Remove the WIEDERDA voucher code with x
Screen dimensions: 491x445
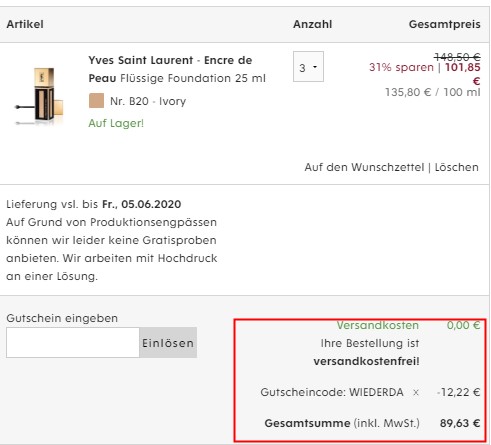416,392
